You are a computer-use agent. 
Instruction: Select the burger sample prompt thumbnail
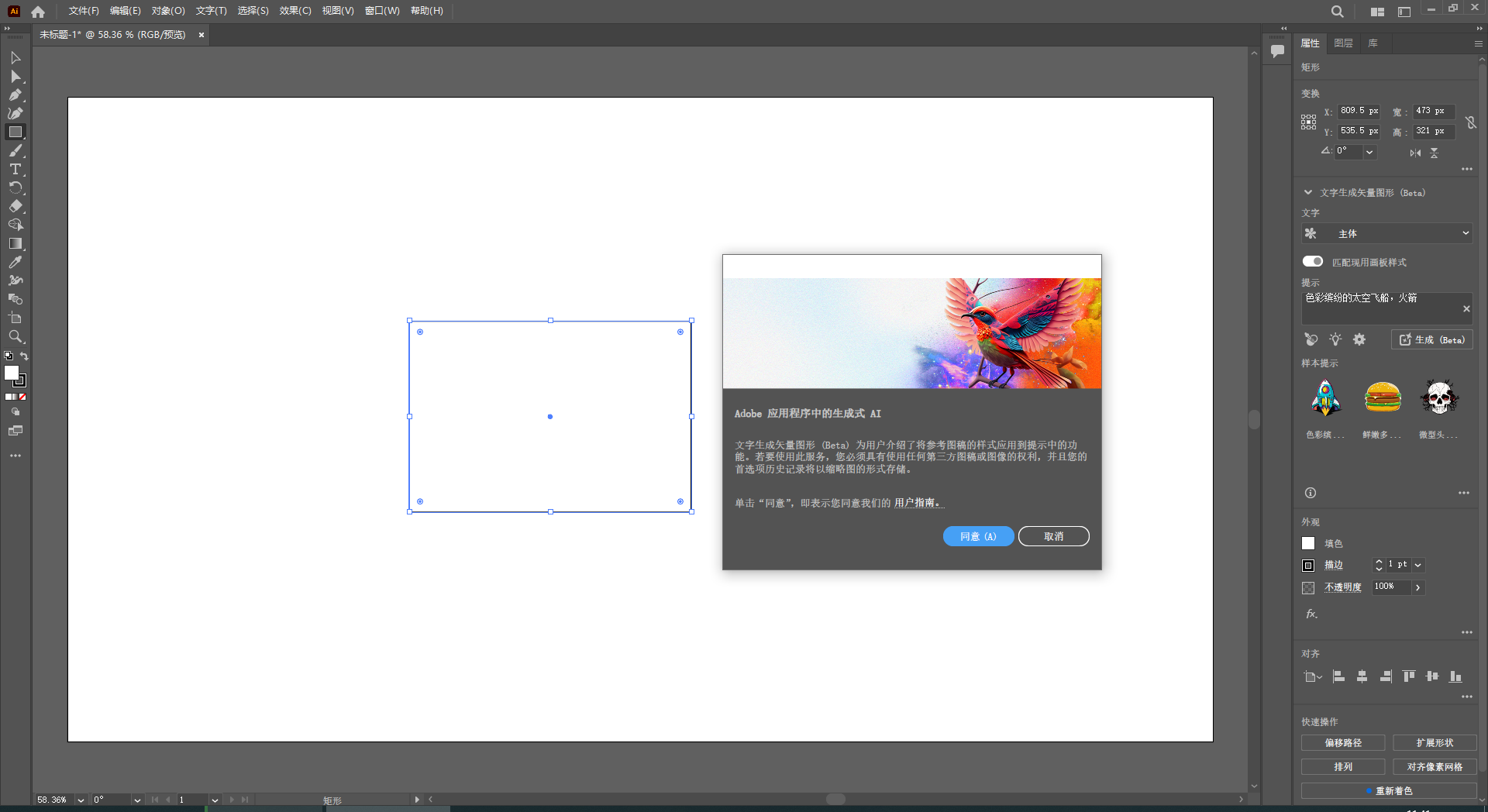1383,397
